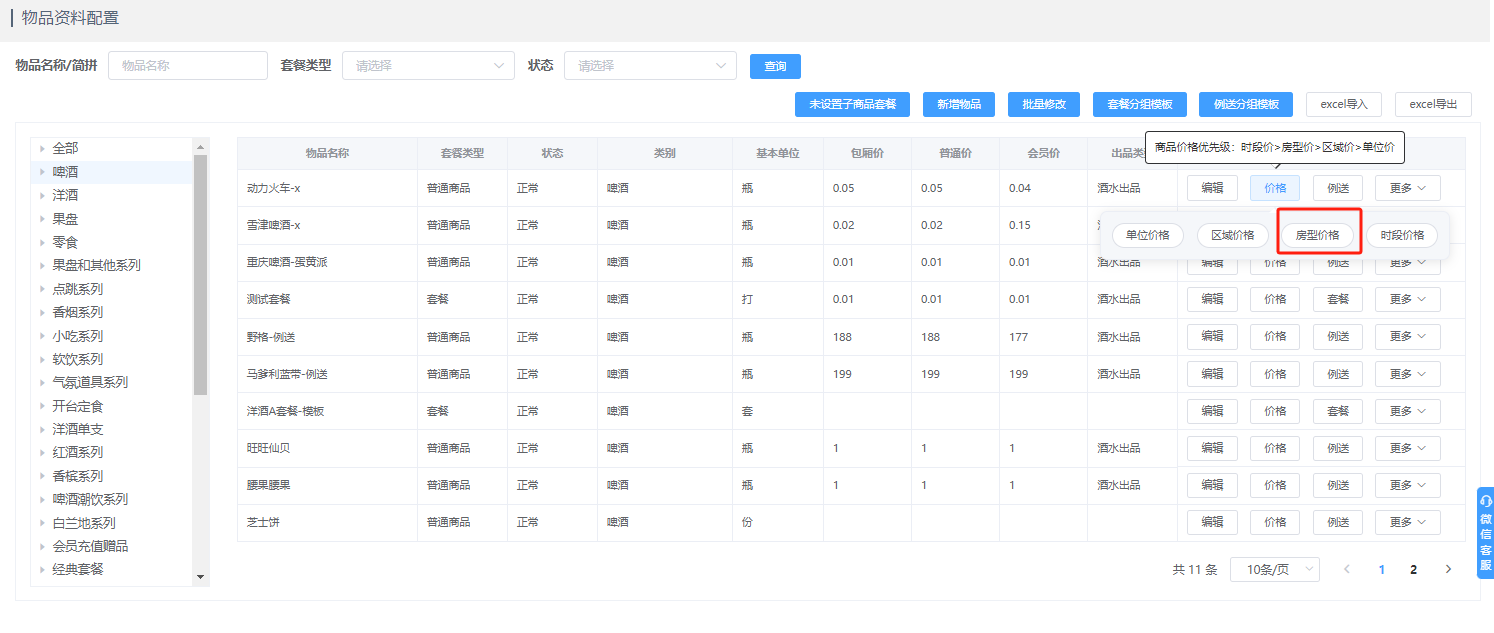Screen dimensions: 1494x633
Task: Select 小吃系列 category
Action: [x=77, y=336]
